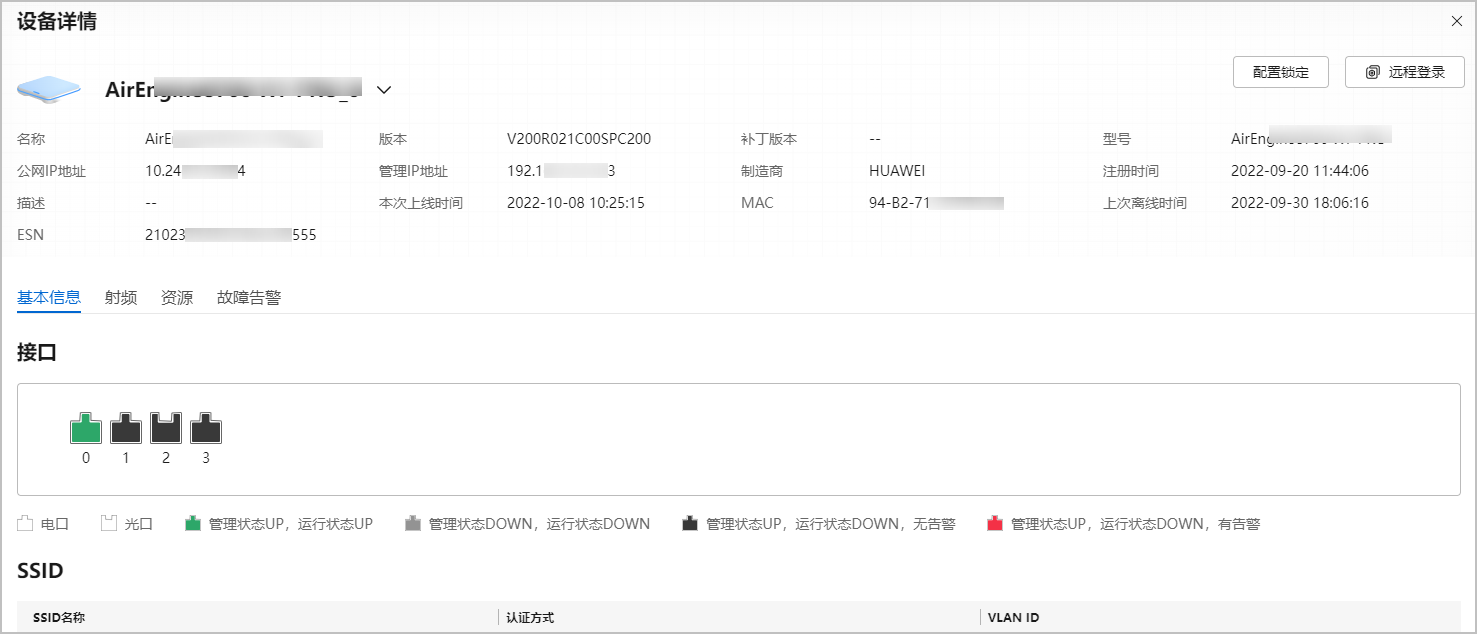This screenshot has height=634, width=1477.
Task: Click green UP/UP legend icon
Action: click(x=193, y=523)
